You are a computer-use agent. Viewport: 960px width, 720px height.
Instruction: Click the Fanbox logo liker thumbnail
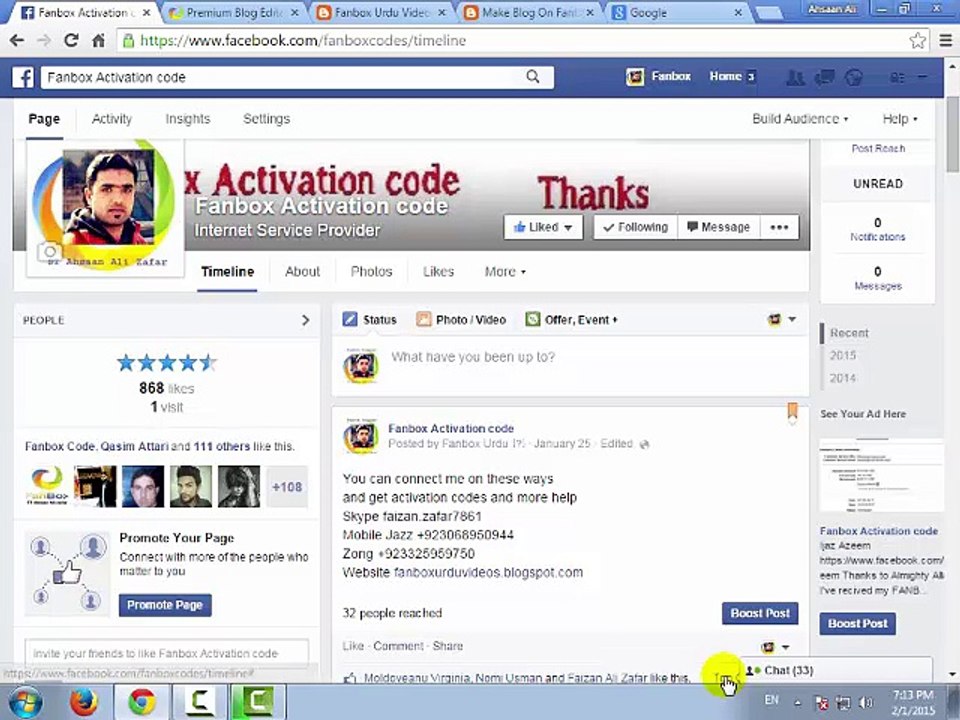tap(47, 486)
